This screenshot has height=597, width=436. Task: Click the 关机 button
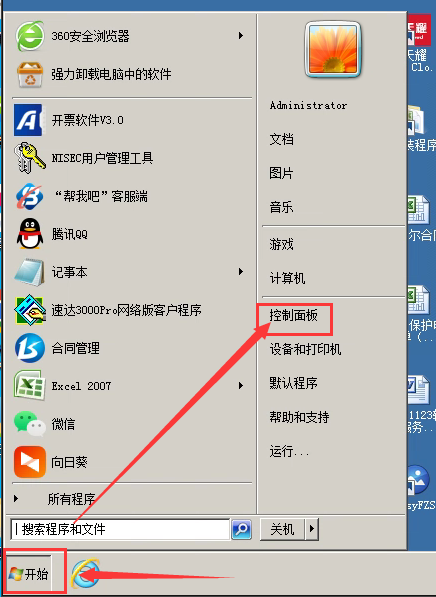point(282,529)
